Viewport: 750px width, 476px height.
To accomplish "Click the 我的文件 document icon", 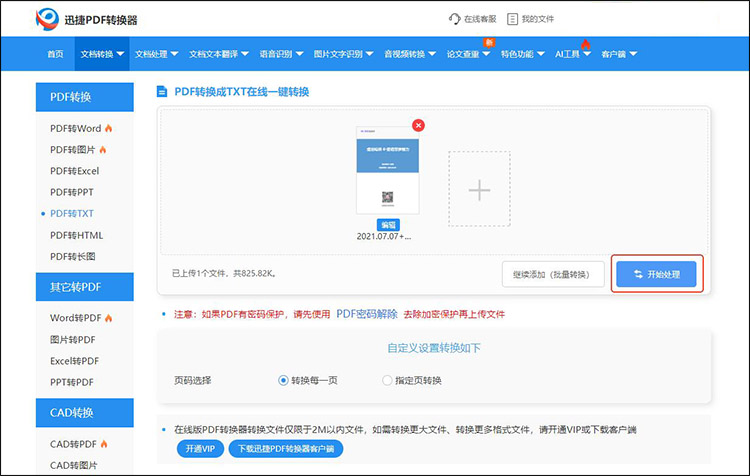I will 512,19.
